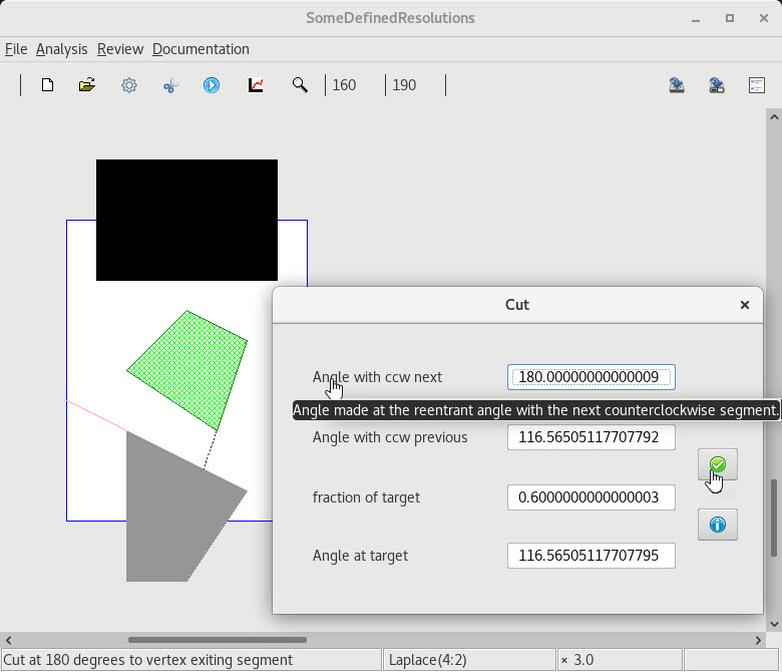This screenshot has height=672, width=782.
Task: Open the Analysis menu
Action: [61, 49]
